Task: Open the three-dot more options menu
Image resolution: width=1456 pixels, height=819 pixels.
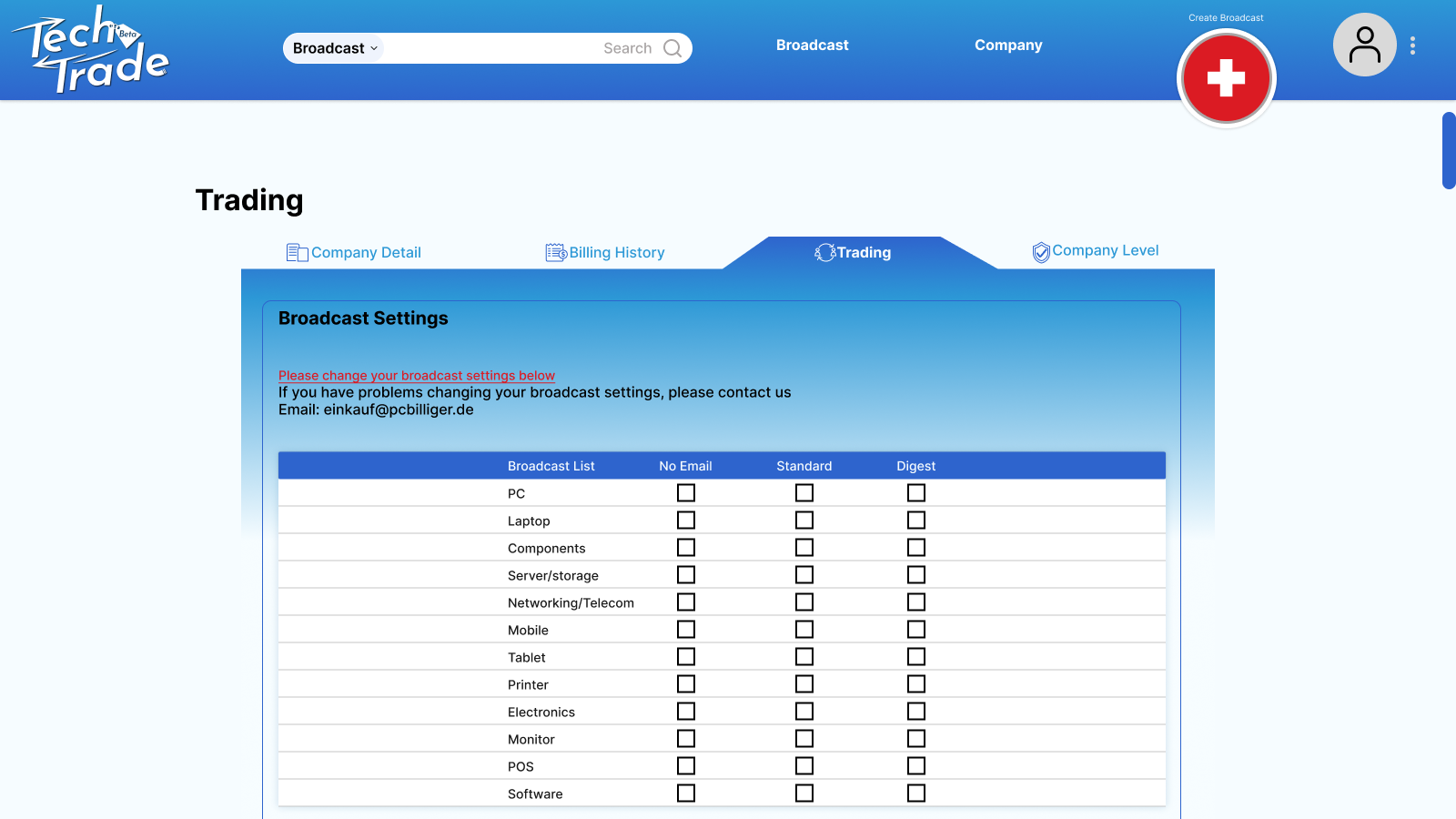Action: pos(1412,45)
